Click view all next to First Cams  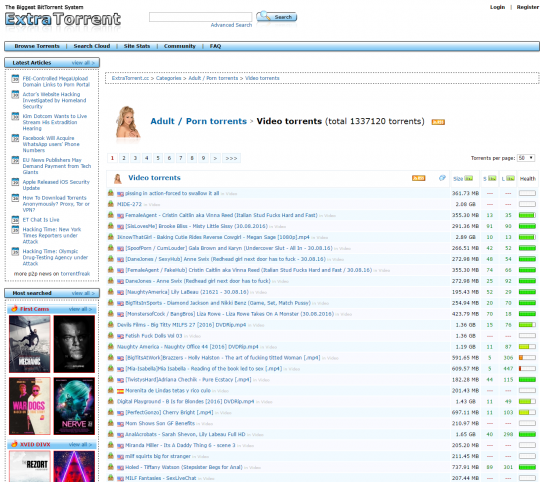[x=80, y=309]
